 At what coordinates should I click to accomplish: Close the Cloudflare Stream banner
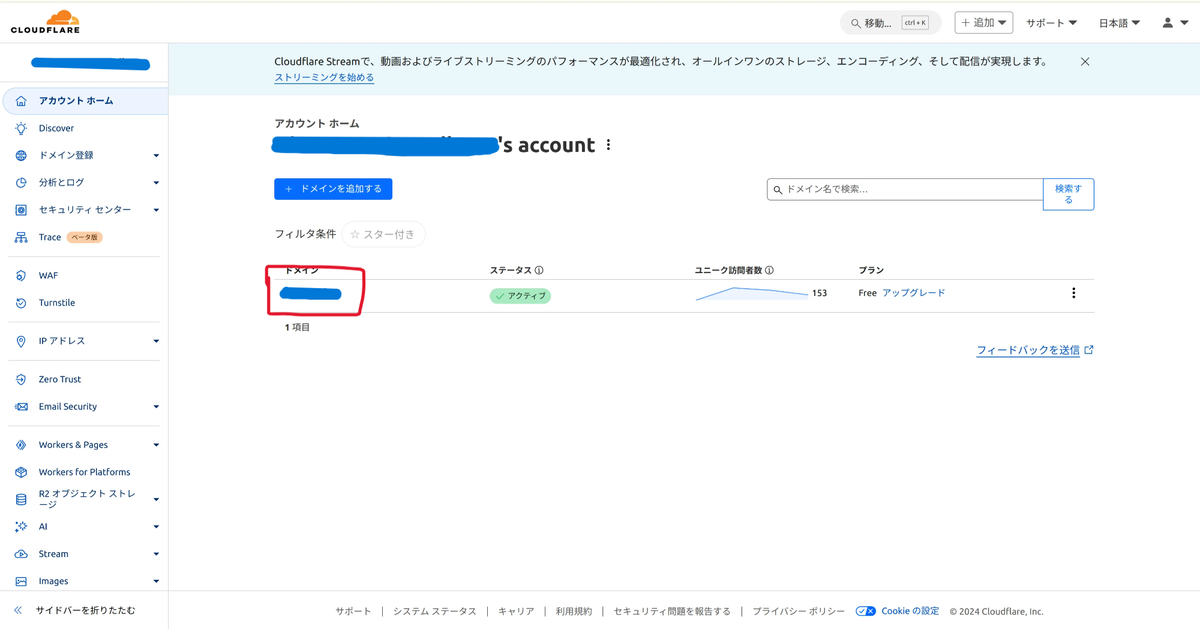tap(1085, 62)
